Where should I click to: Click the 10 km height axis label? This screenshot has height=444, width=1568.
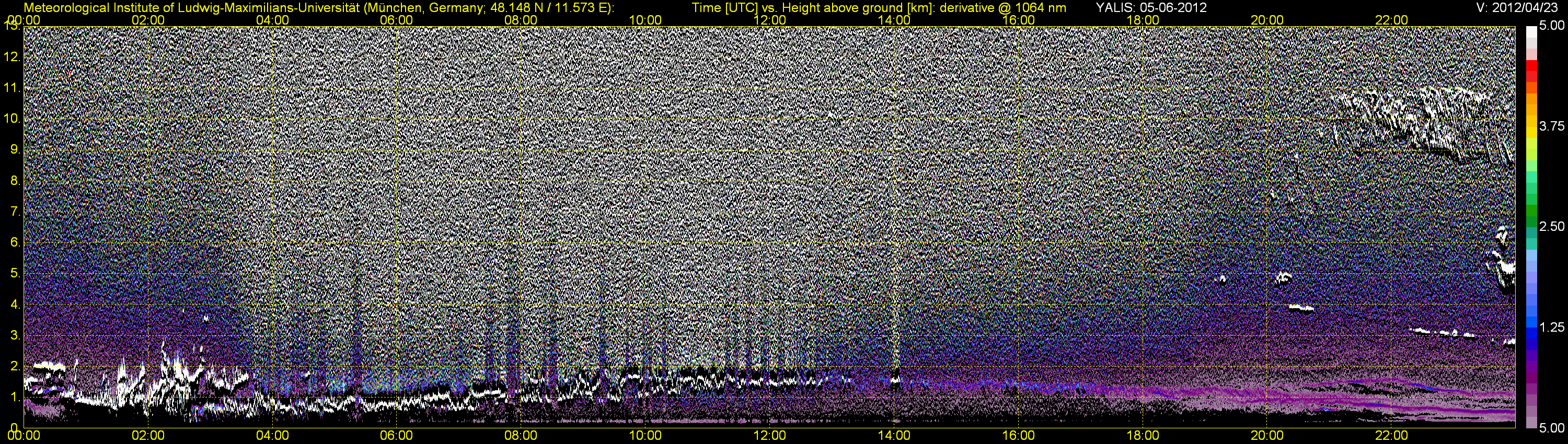click(x=12, y=119)
